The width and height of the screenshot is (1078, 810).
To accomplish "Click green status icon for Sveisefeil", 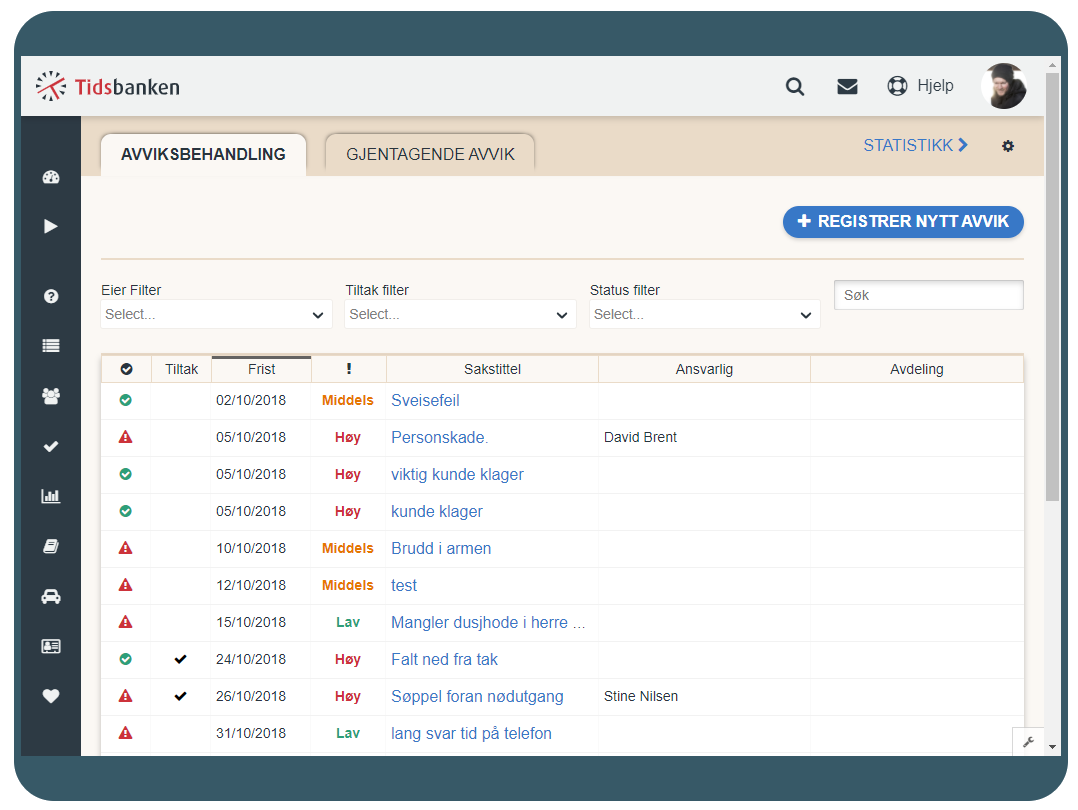I will point(125,400).
